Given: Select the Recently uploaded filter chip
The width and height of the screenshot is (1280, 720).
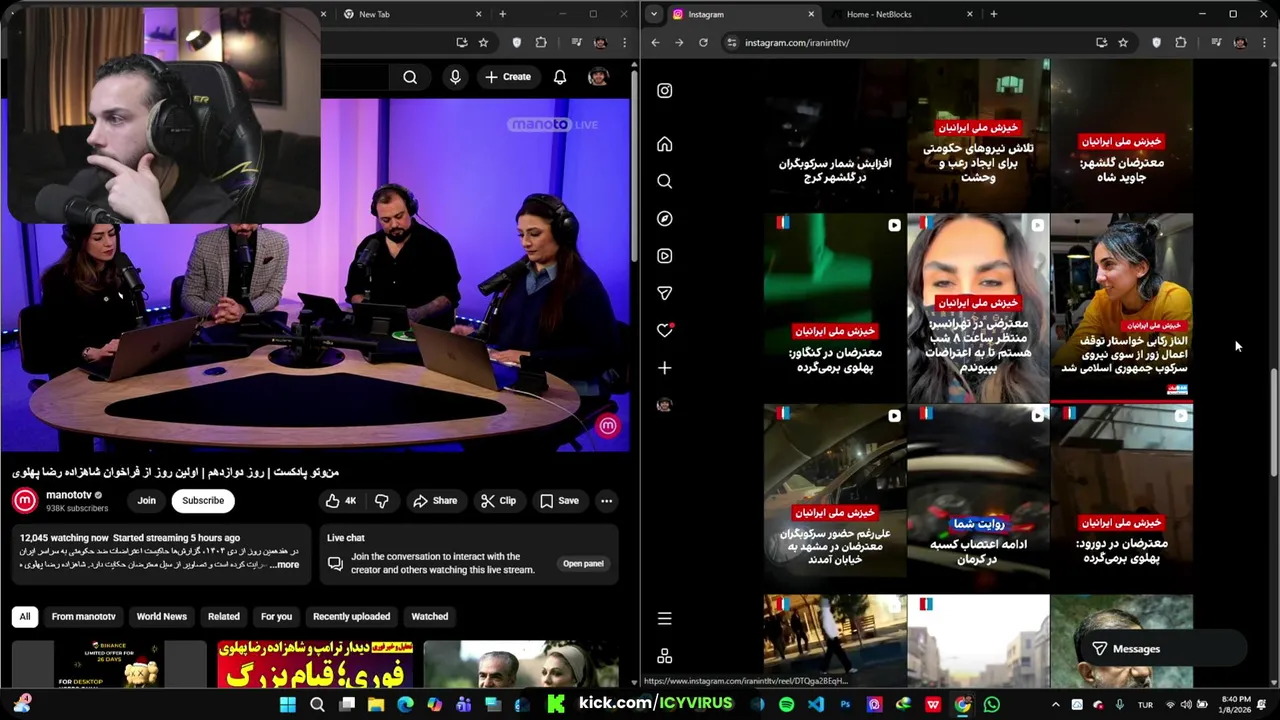Looking at the screenshot, I should point(351,616).
